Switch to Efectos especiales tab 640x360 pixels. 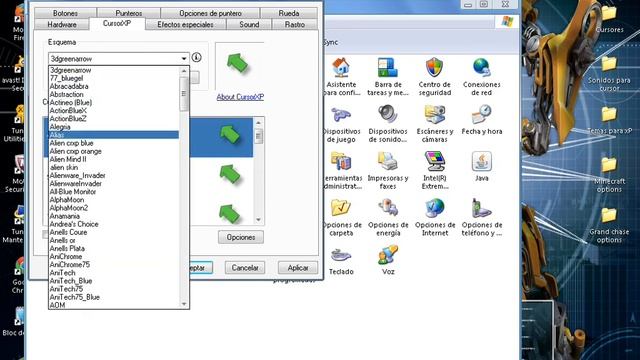(x=185, y=24)
